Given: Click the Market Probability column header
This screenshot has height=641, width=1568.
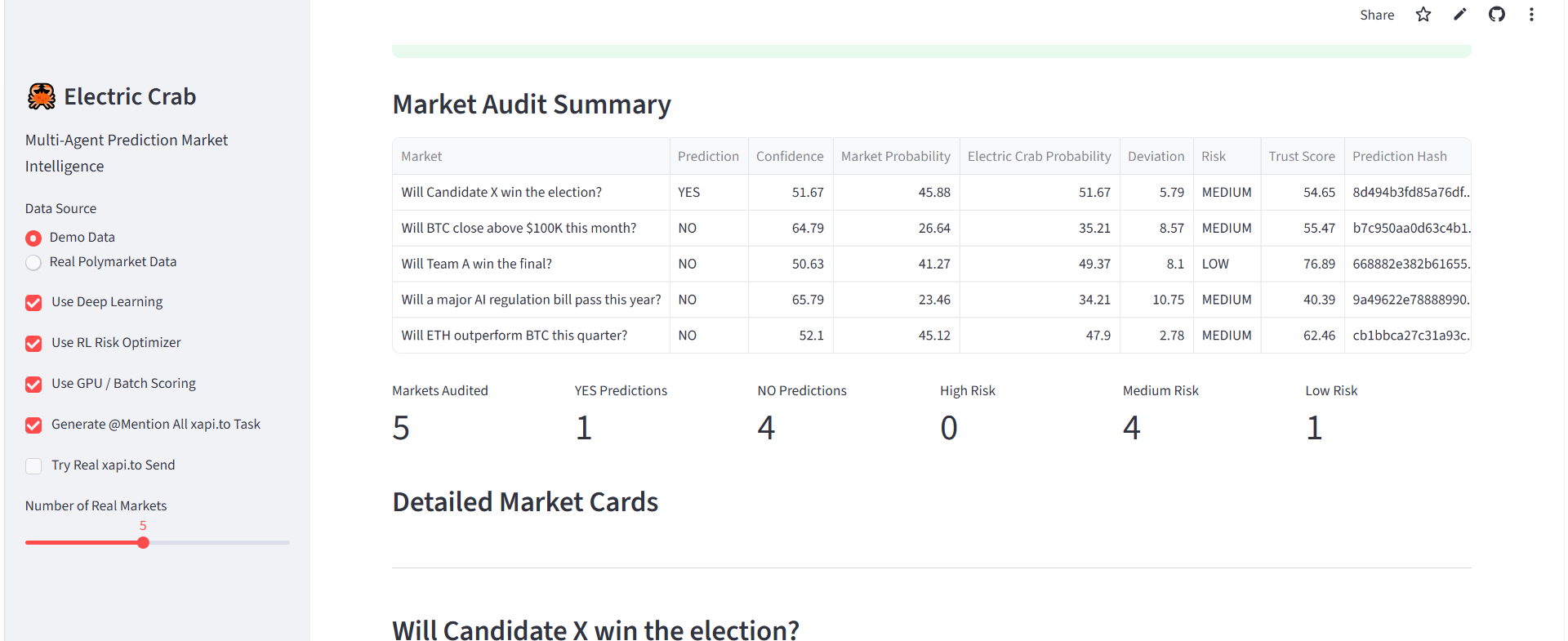Looking at the screenshot, I should click(x=896, y=156).
